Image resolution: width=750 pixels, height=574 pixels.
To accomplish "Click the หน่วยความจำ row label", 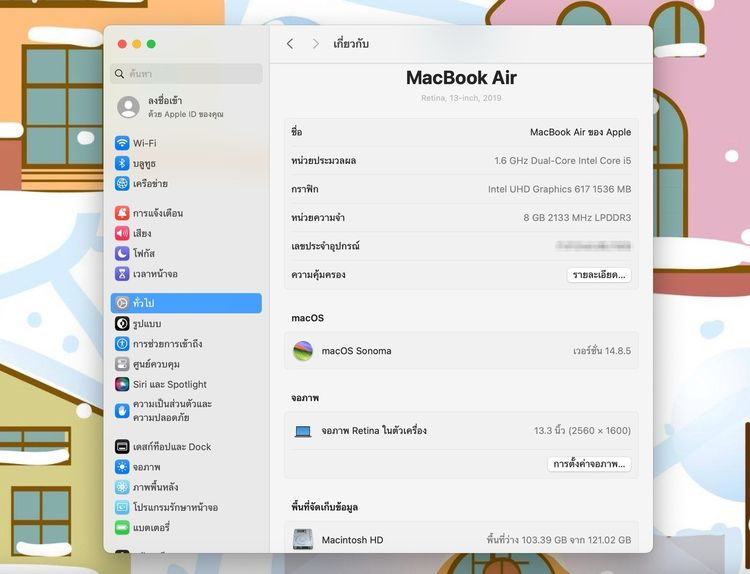I will click(318, 218).
